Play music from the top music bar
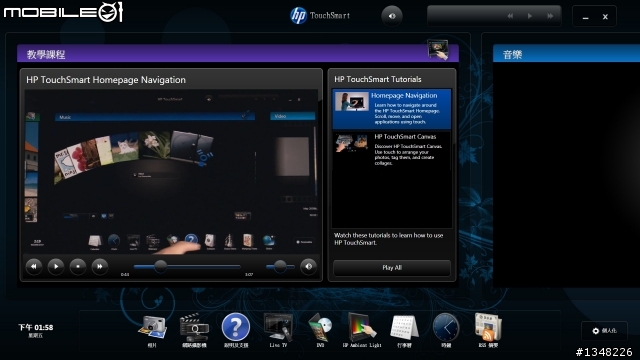The height and width of the screenshot is (360, 640). pyautogui.click(x=530, y=16)
